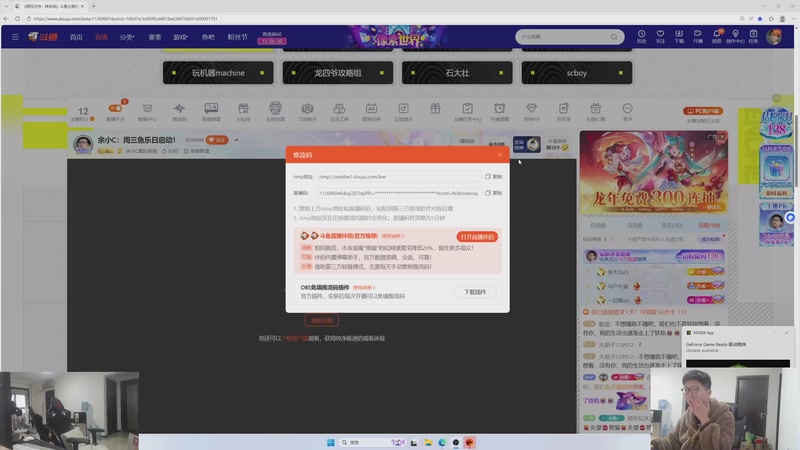800x450 pixels.
Task: Click the 关注 follow button beside room title
Action: (217, 140)
